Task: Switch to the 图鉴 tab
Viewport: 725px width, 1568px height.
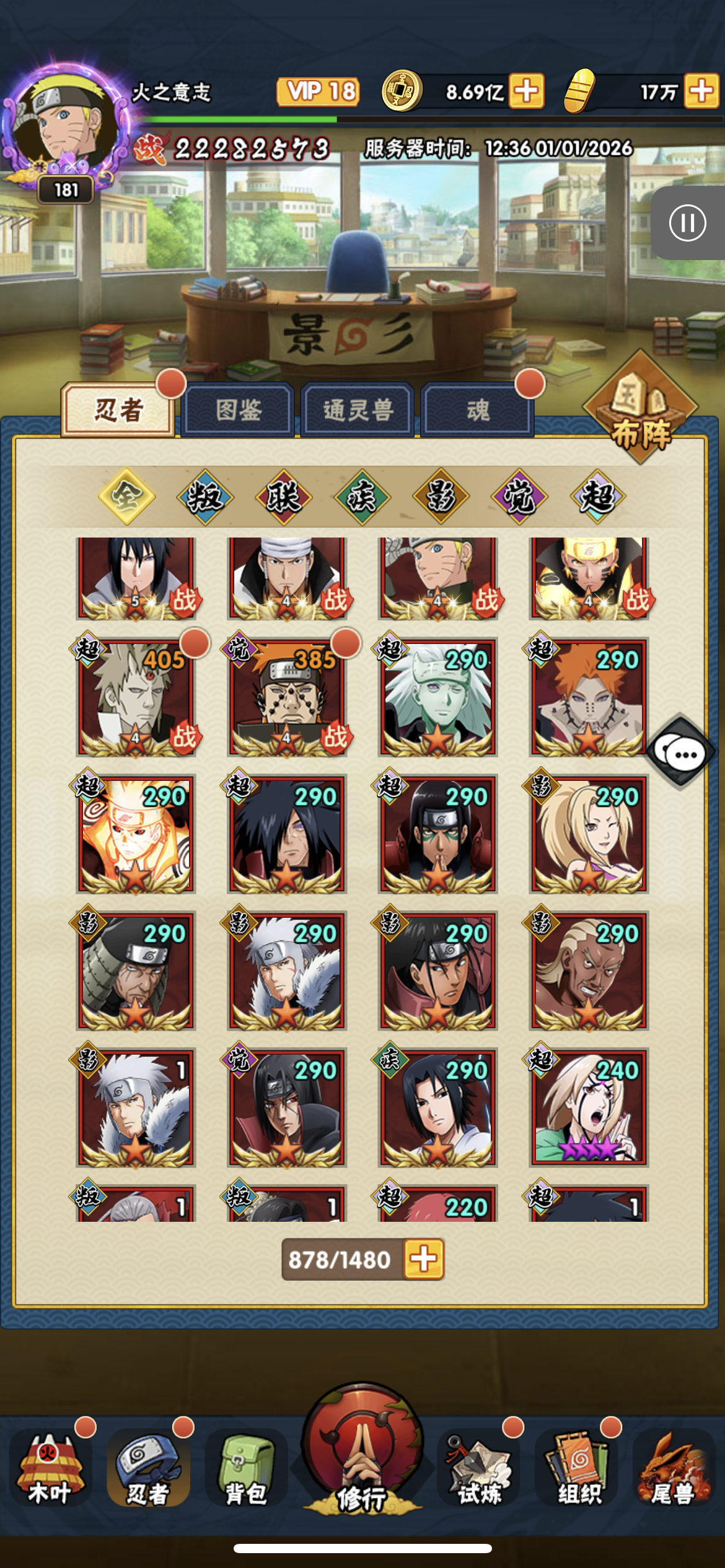Action: 238,410
